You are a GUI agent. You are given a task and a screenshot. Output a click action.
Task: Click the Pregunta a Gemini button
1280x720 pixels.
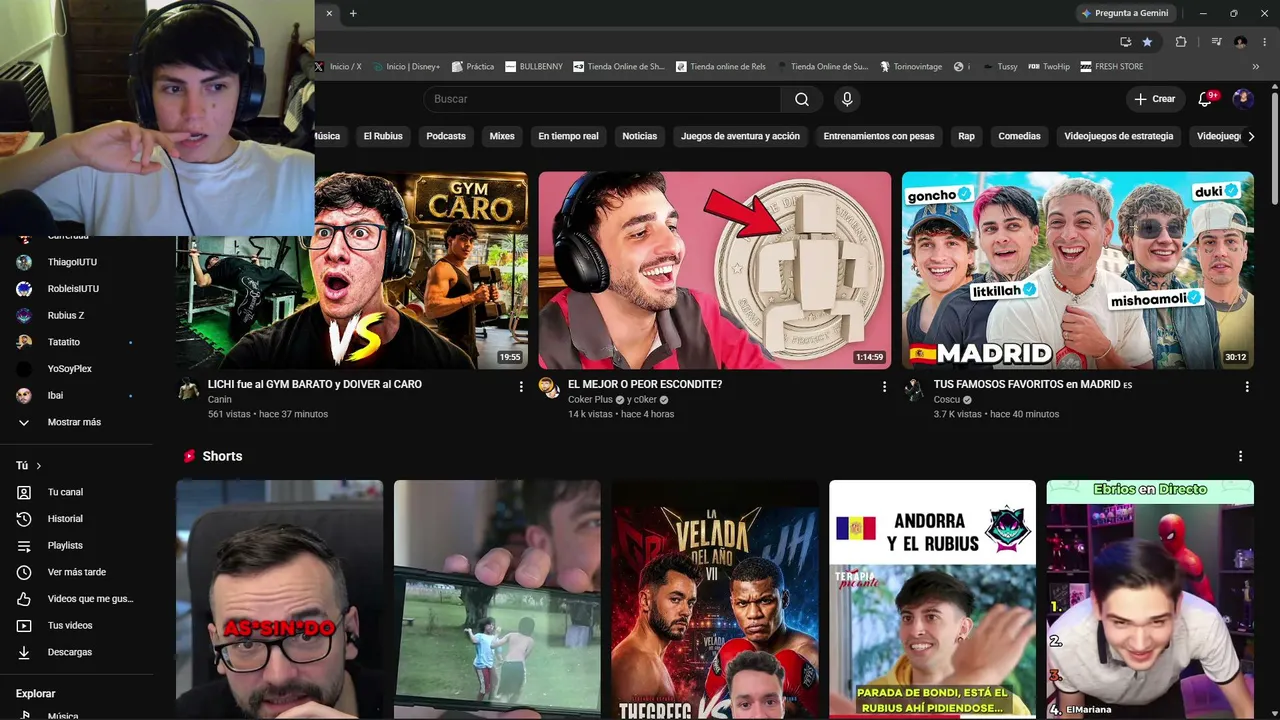(1124, 13)
